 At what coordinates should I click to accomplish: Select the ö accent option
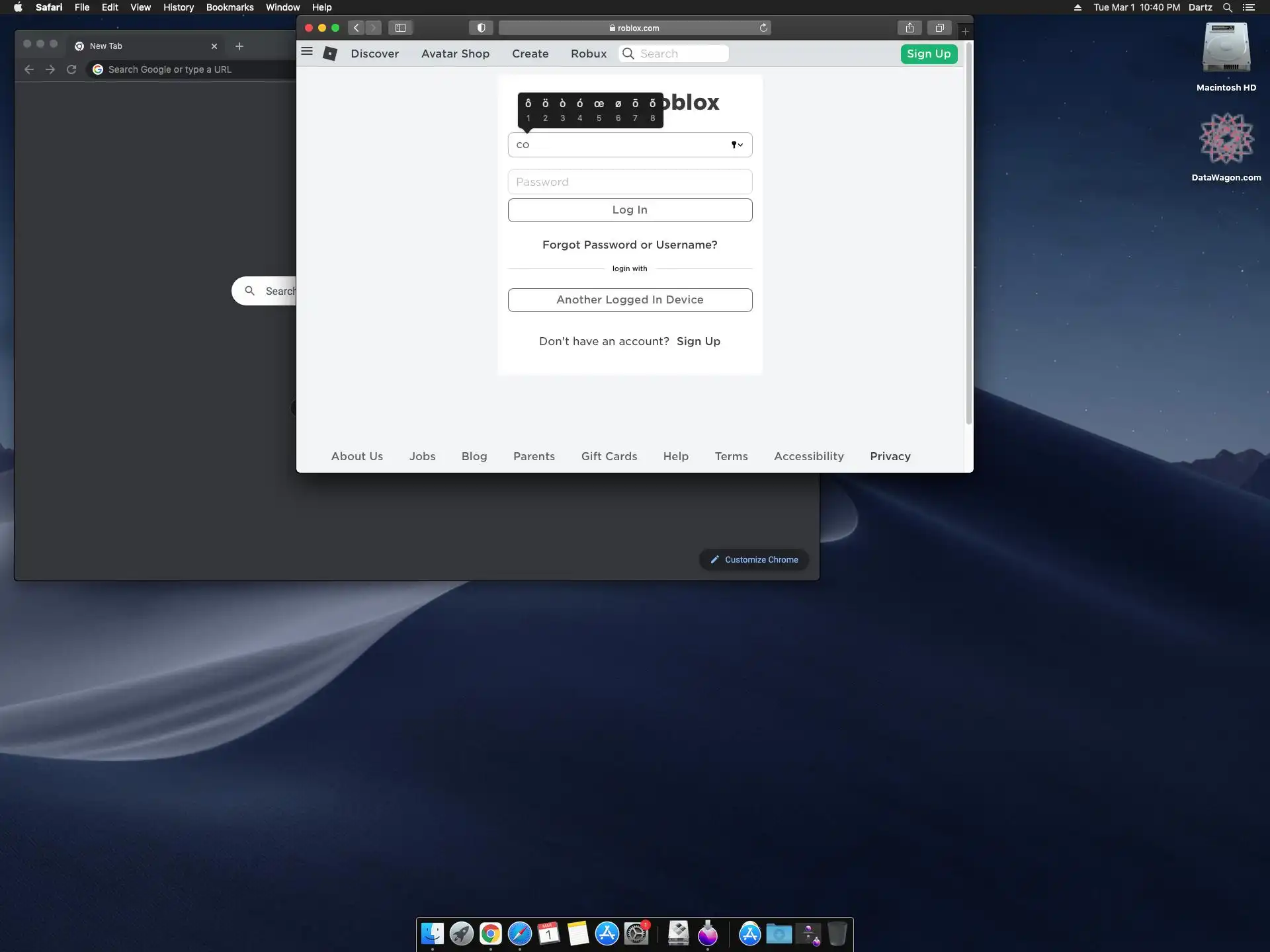(545, 104)
